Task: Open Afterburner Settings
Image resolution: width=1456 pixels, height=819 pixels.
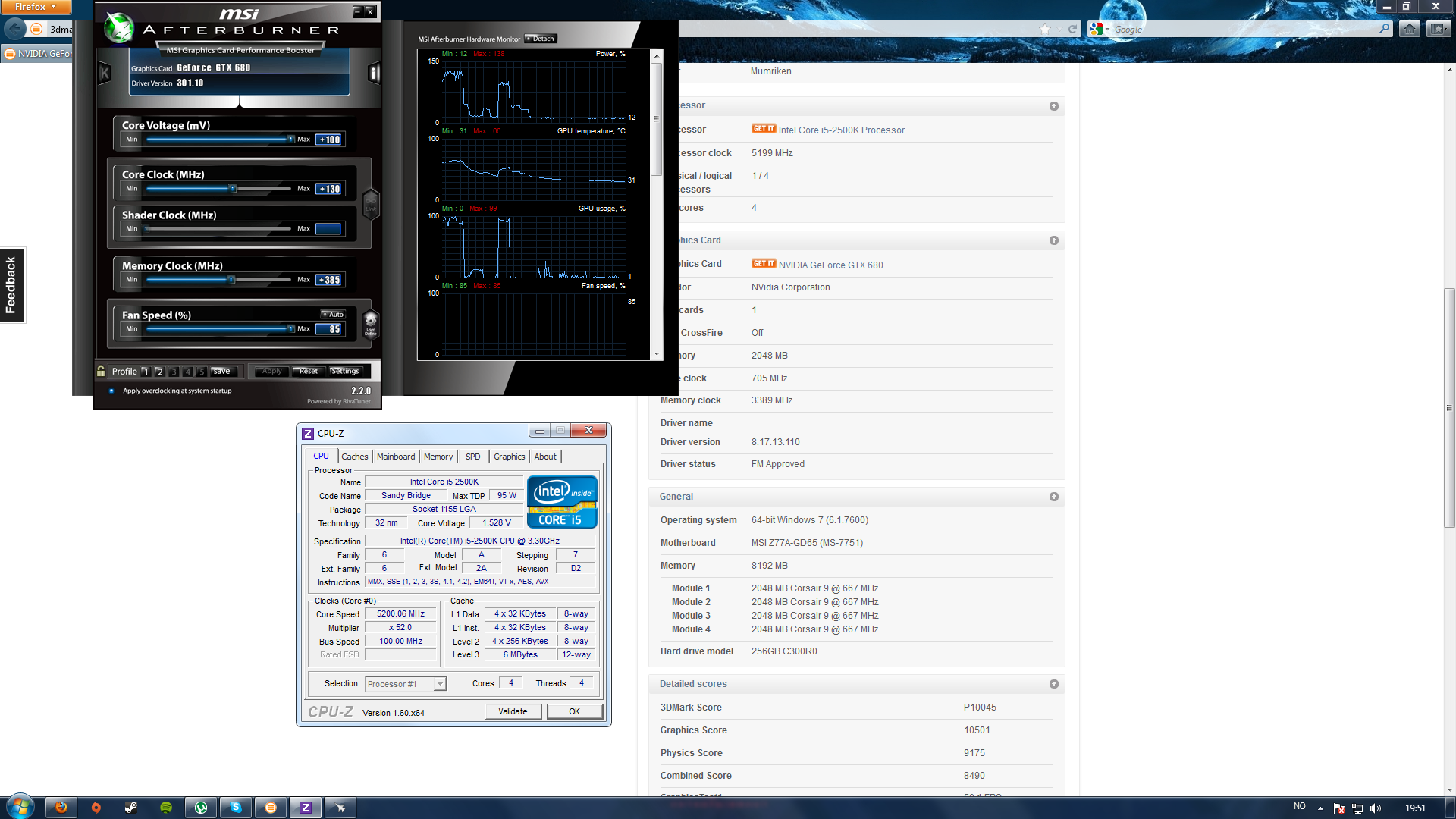Action: click(x=345, y=372)
